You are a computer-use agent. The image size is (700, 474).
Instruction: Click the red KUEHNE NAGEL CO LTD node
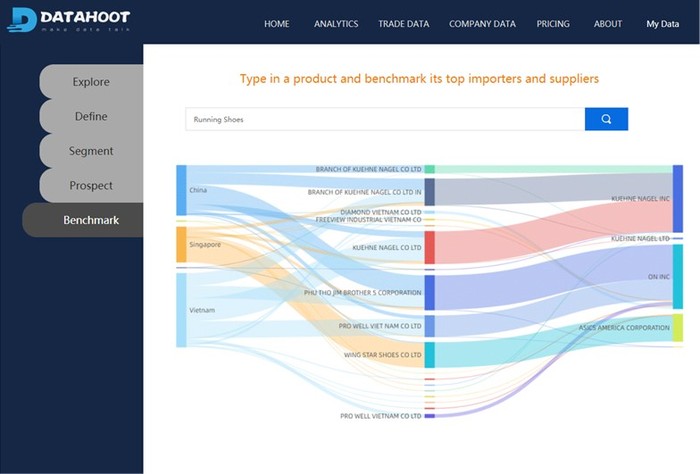(429, 248)
